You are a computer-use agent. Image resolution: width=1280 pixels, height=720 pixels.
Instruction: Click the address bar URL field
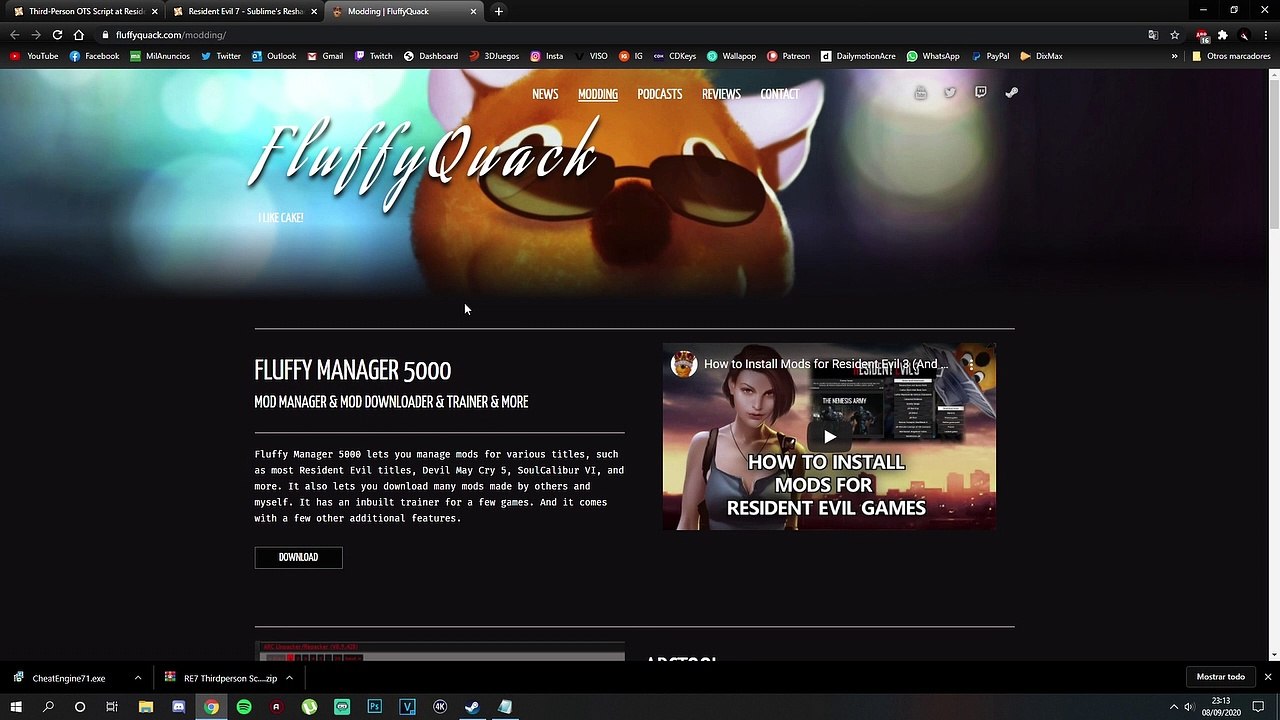coord(620,35)
